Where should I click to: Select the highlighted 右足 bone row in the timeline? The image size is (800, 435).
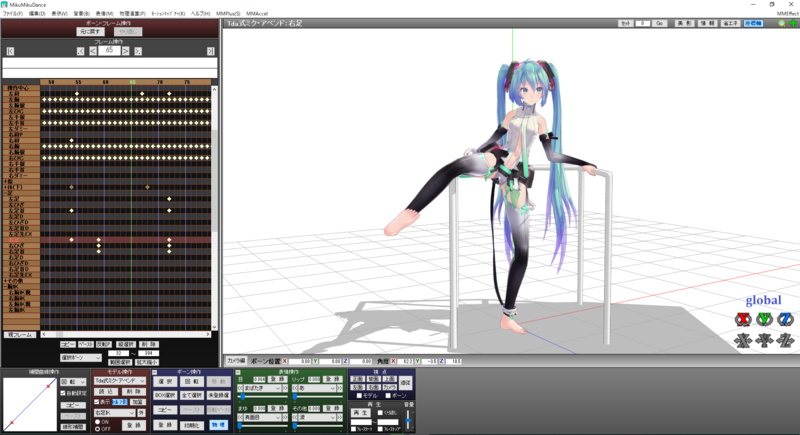107,240
